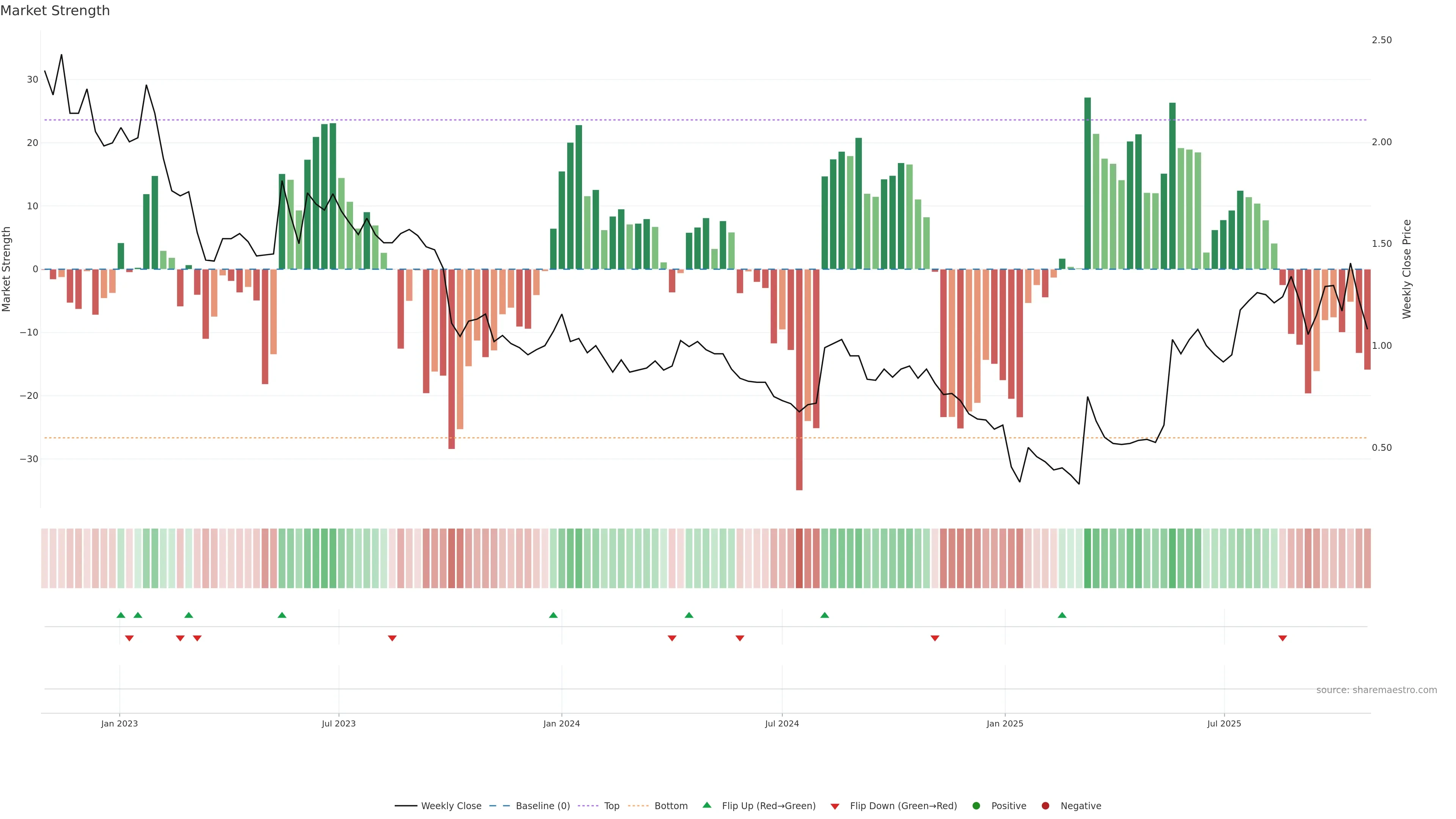Click the green Flip Up legend triangle

click(706, 805)
